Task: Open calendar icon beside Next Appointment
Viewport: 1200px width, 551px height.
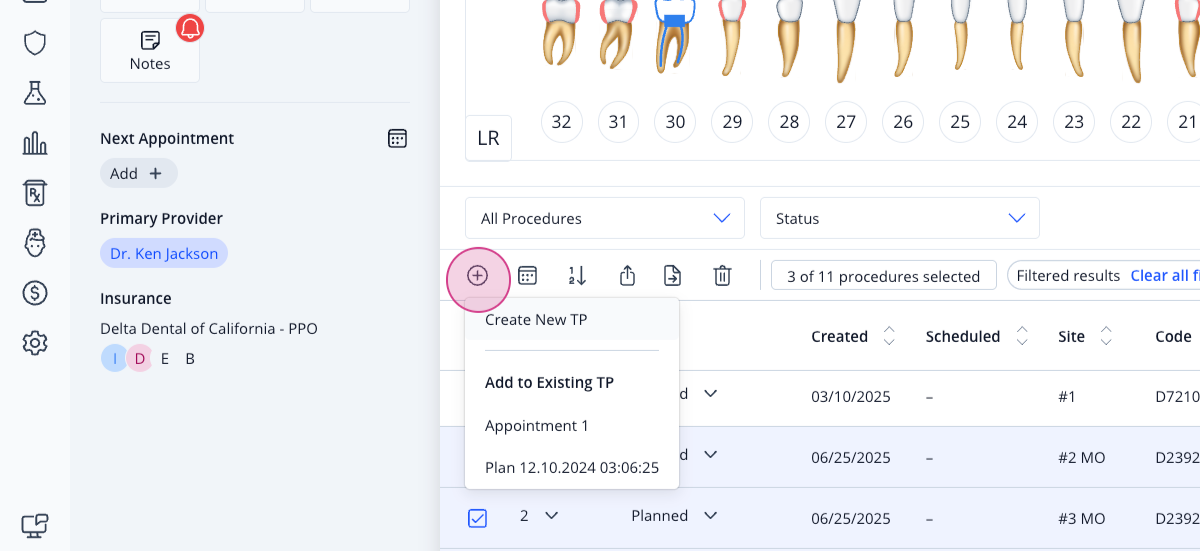Action: (x=397, y=138)
